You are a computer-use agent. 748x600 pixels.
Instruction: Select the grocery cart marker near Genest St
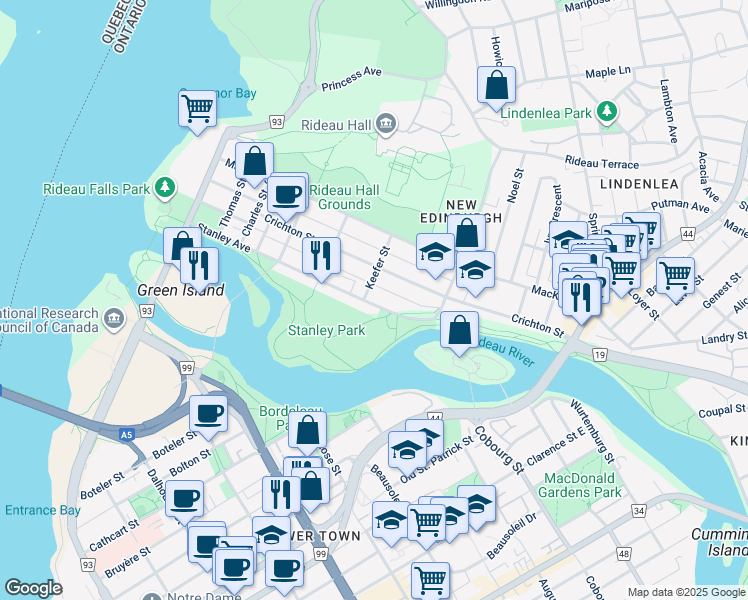tap(675, 276)
